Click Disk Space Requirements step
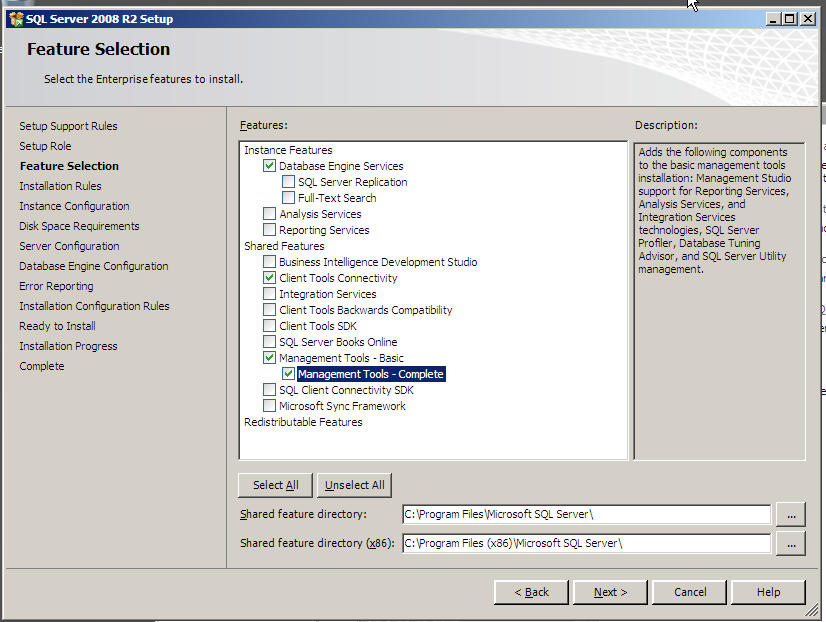Screen dimensions: 826x622 (79, 226)
